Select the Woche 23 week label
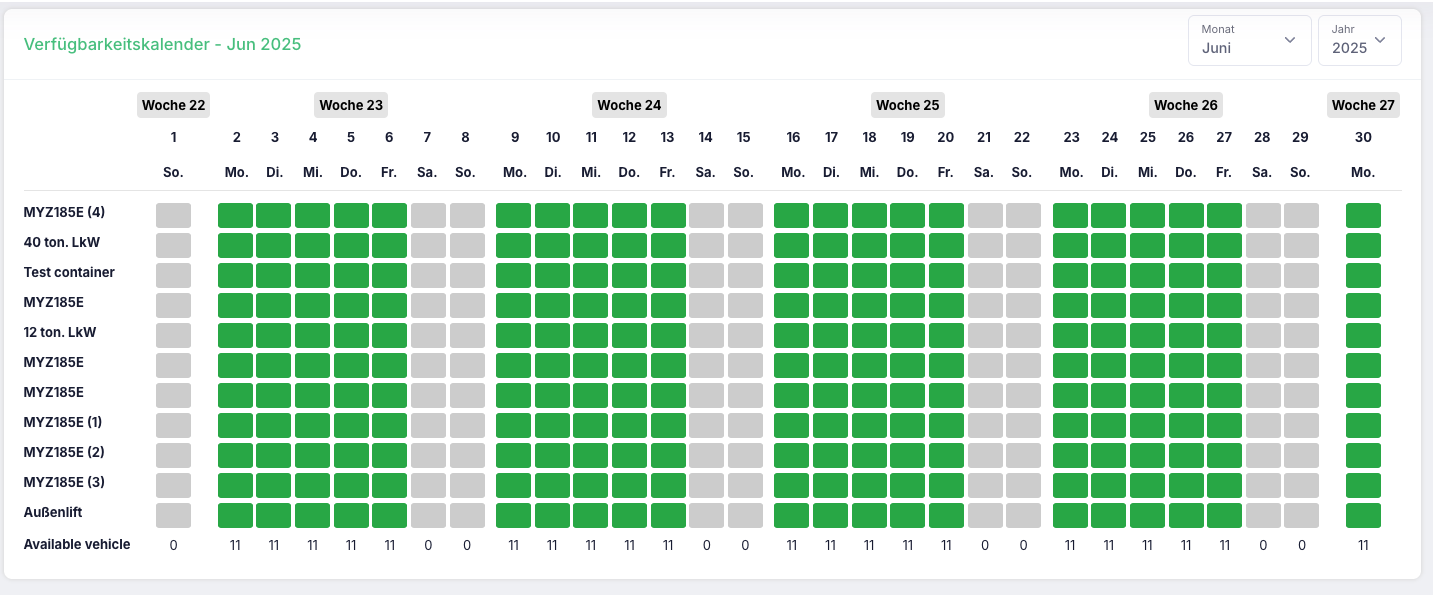1433x595 pixels. (x=351, y=105)
